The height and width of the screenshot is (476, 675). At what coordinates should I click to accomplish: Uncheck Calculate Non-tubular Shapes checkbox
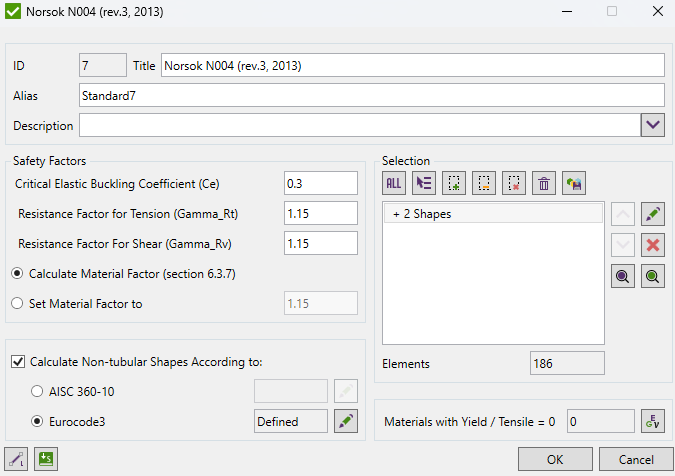[x=18, y=362]
